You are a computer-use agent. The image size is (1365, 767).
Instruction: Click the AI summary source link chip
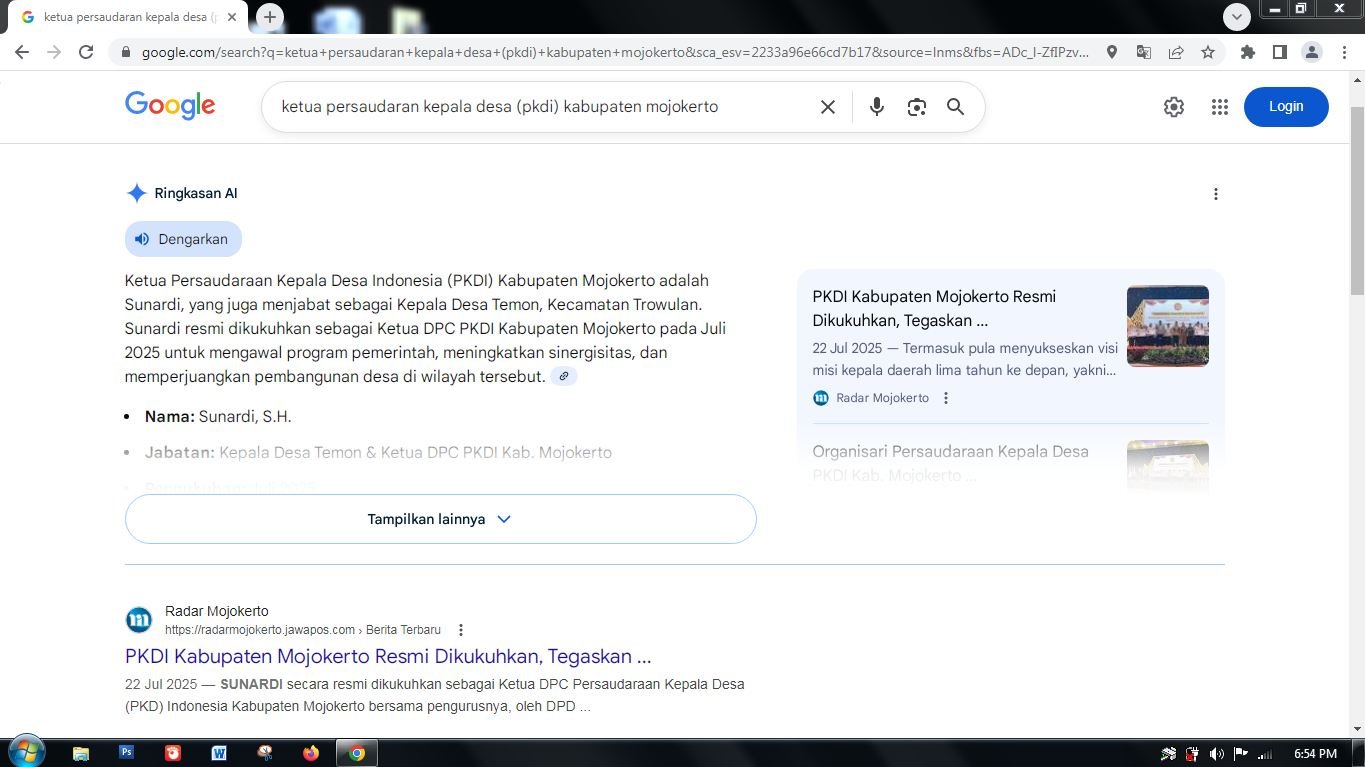(x=564, y=377)
